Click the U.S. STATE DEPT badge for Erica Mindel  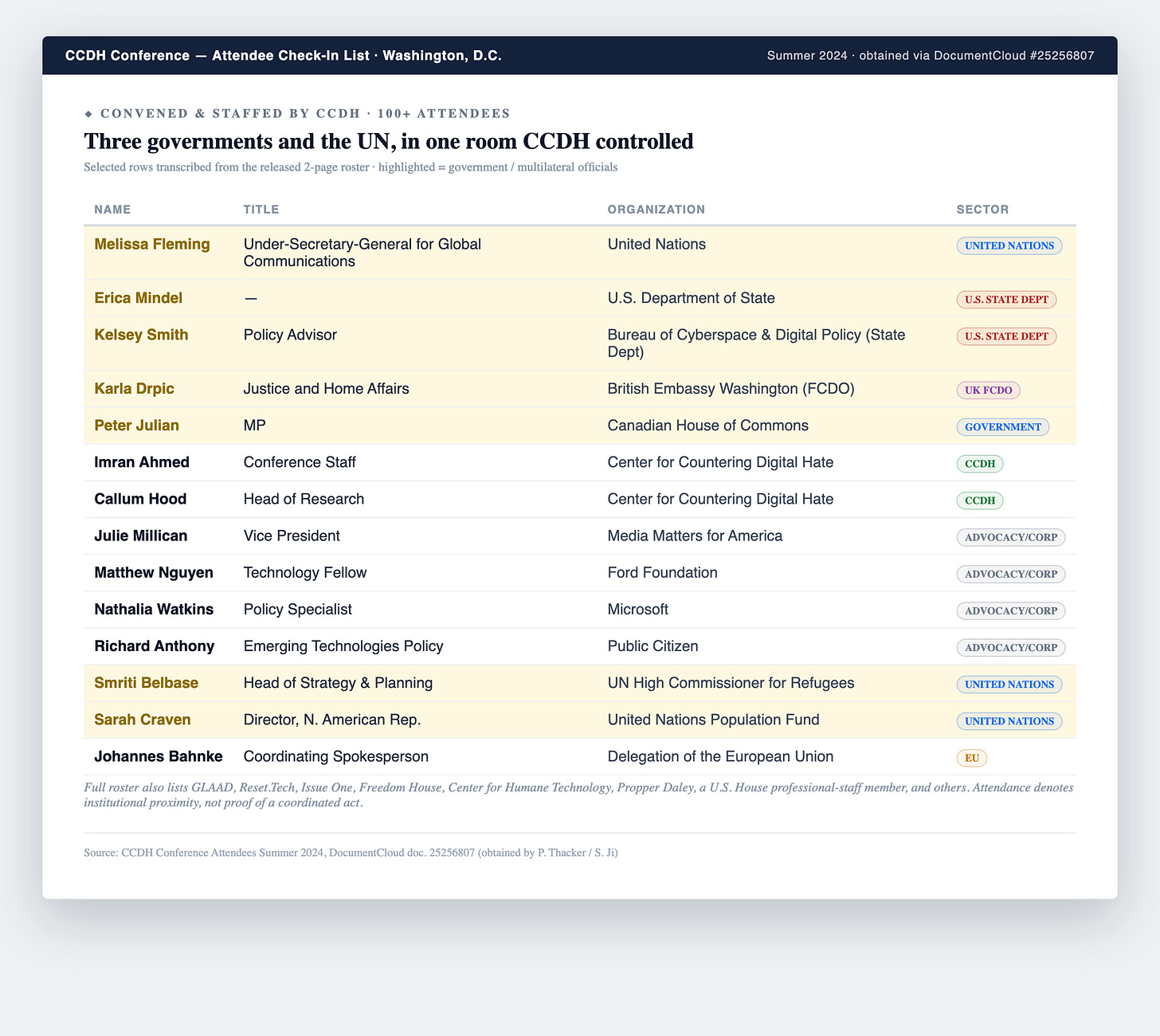point(1007,300)
